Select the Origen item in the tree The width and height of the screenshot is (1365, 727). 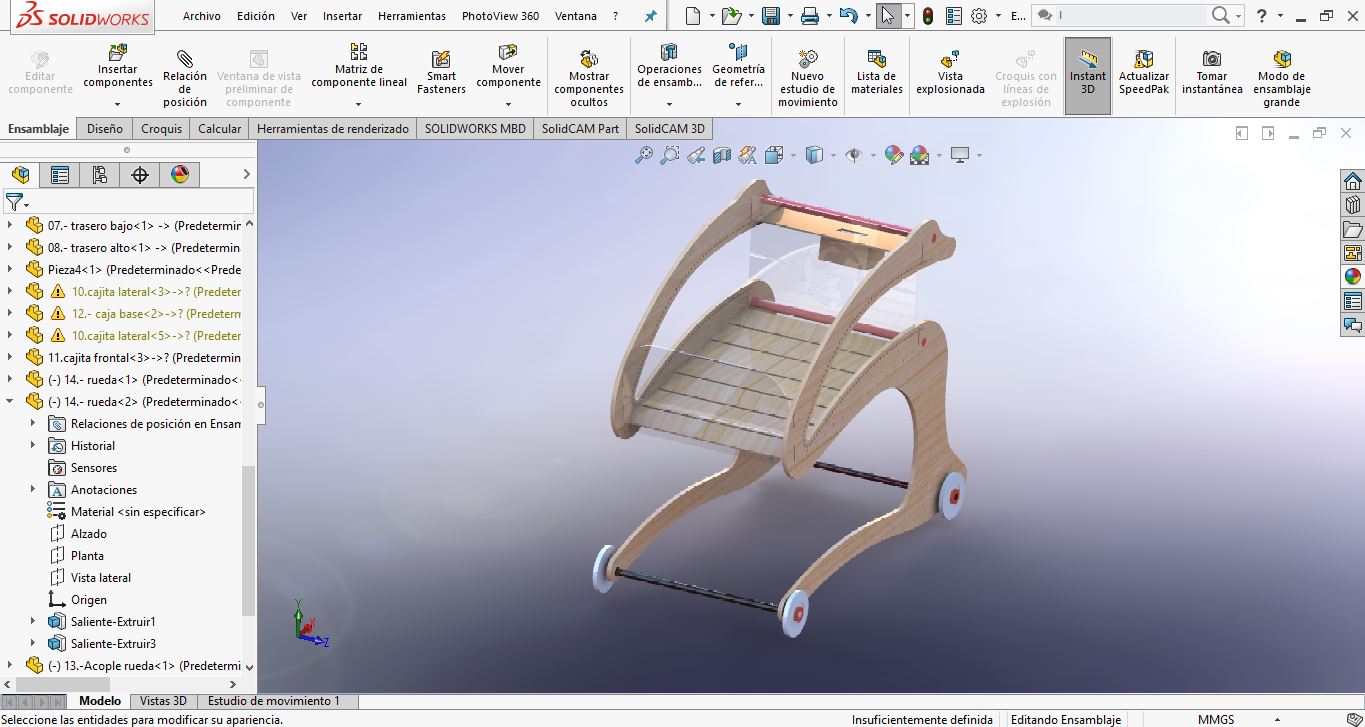point(89,600)
